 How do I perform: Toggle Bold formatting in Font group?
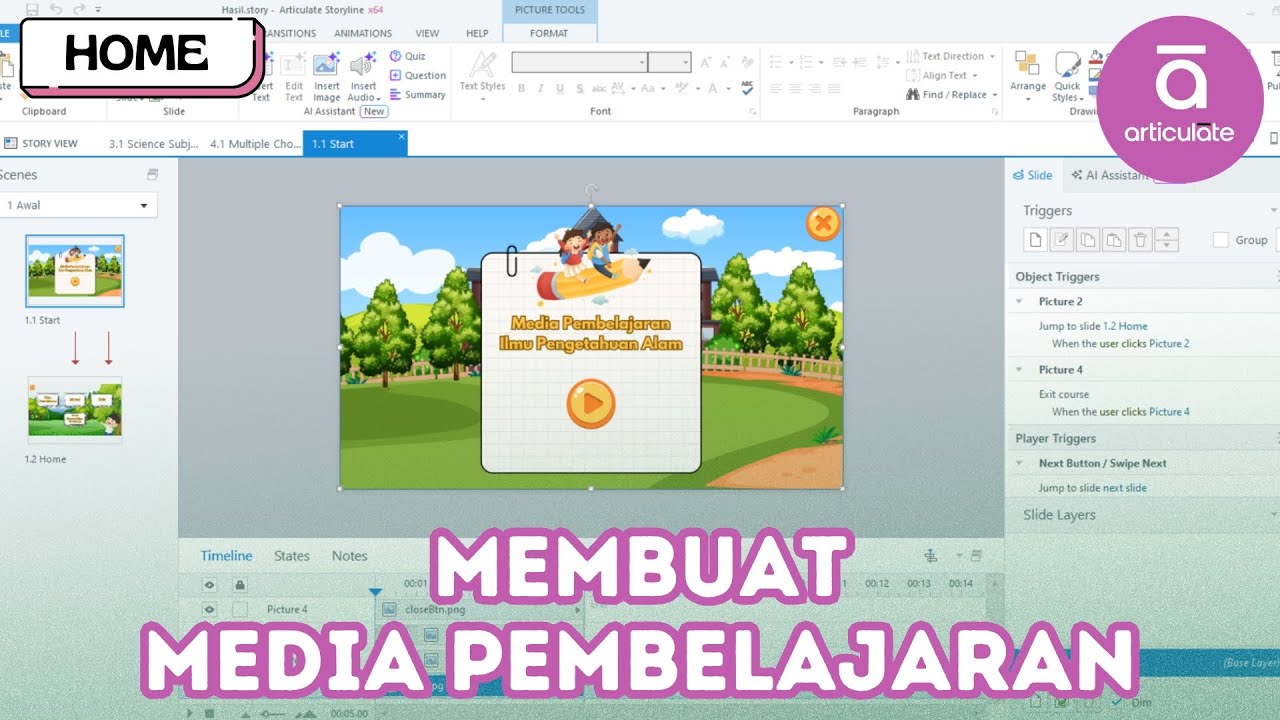[521, 88]
